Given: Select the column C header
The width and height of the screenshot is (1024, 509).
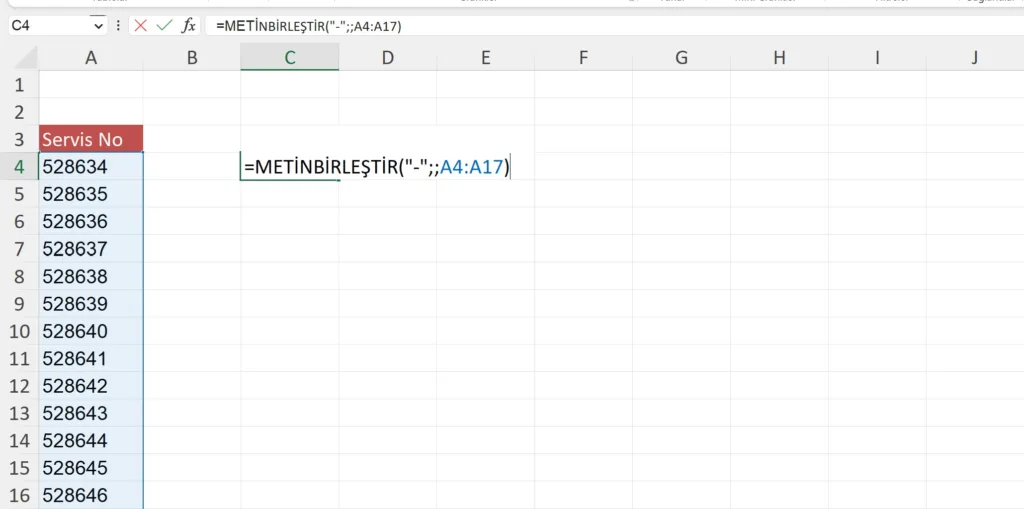Looking at the screenshot, I should 290,58.
